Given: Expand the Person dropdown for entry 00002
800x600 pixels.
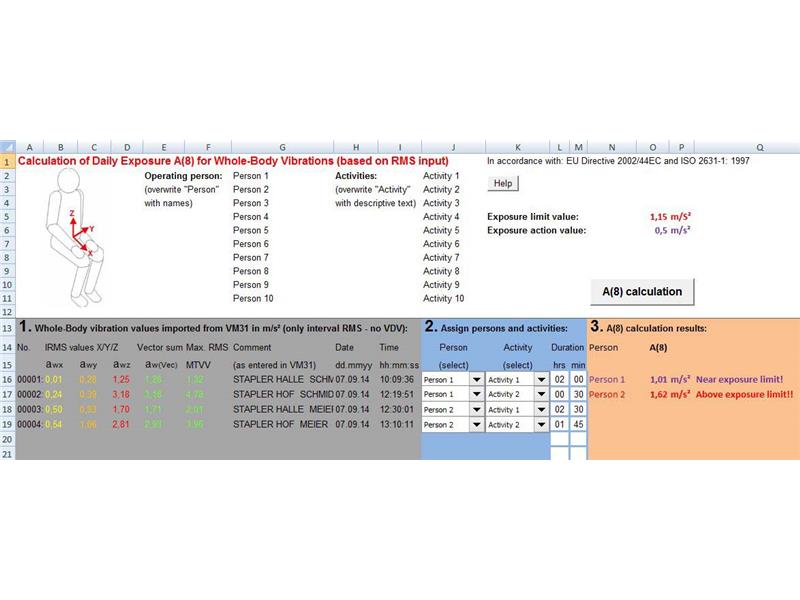Looking at the screenshot, I should pyautogui.click(x=476, y=394).
